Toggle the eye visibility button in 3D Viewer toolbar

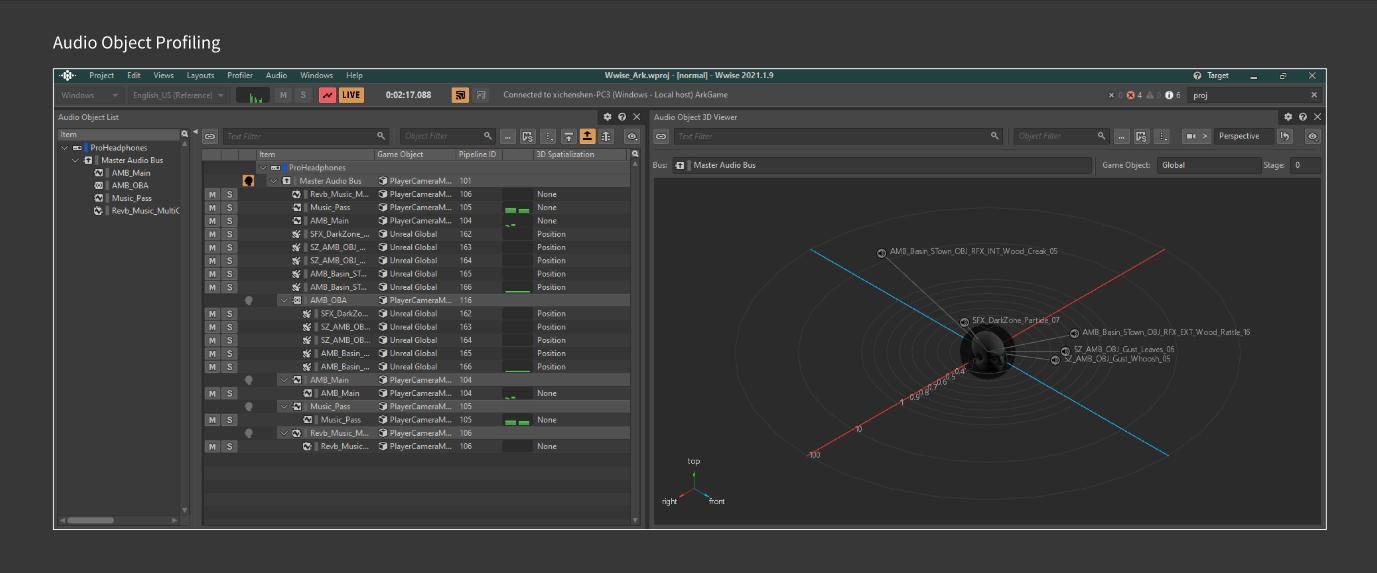(1313, 136)
